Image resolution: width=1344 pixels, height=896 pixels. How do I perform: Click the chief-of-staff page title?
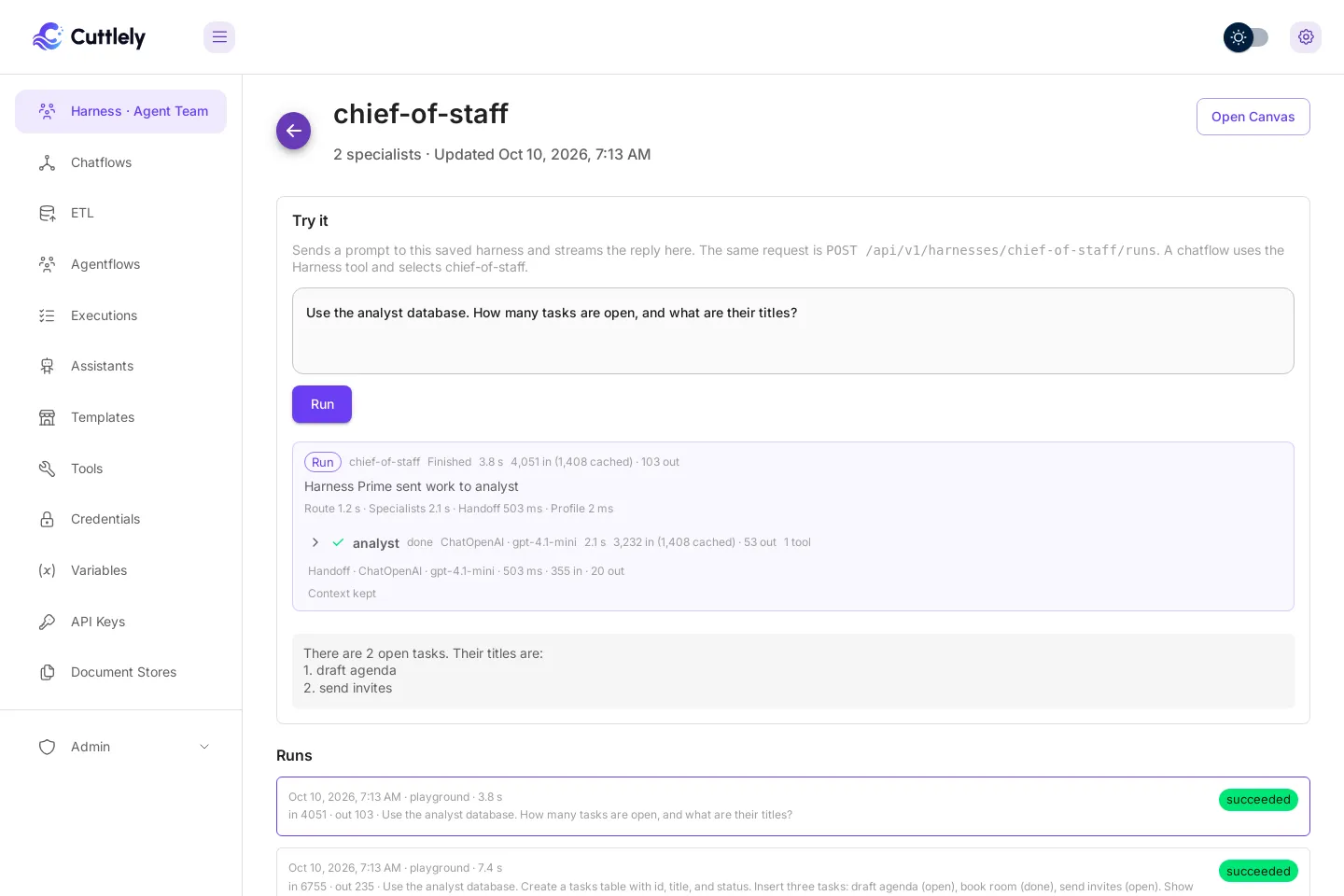[x=421, y=114]
